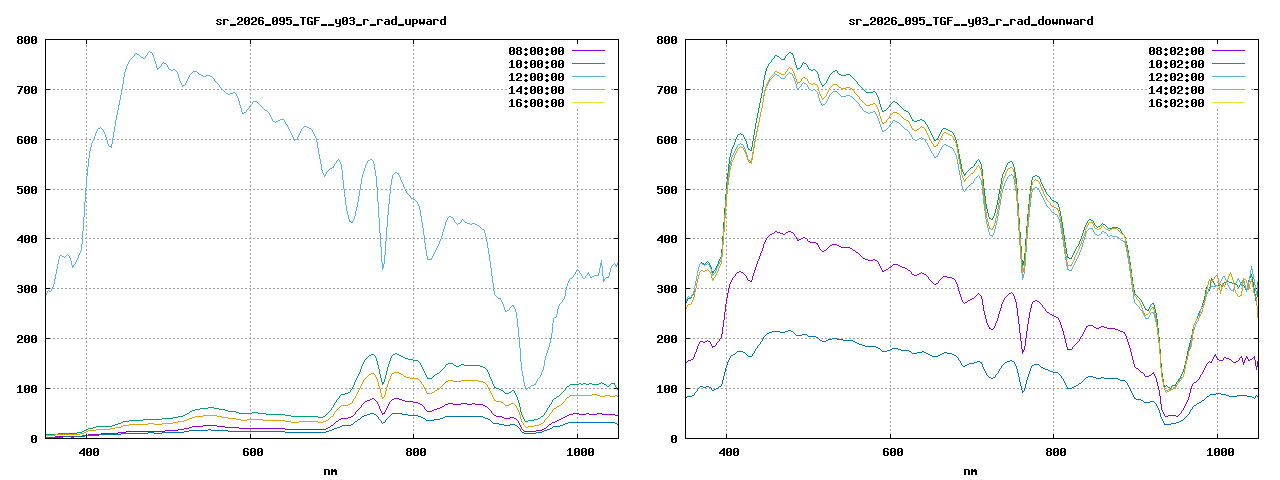Click the downward radiance chart title

coord(970,20)
